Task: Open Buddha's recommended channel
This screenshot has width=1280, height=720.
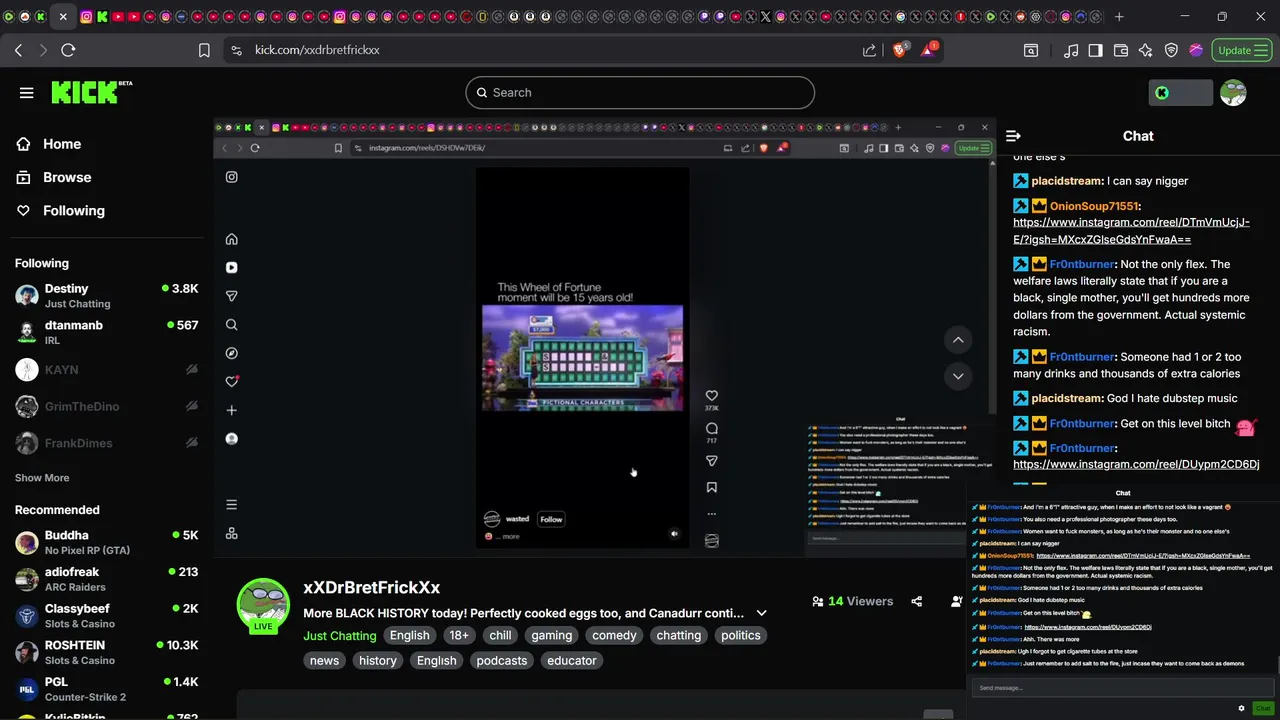Action: pyautogui.click(x=106, y=543)
